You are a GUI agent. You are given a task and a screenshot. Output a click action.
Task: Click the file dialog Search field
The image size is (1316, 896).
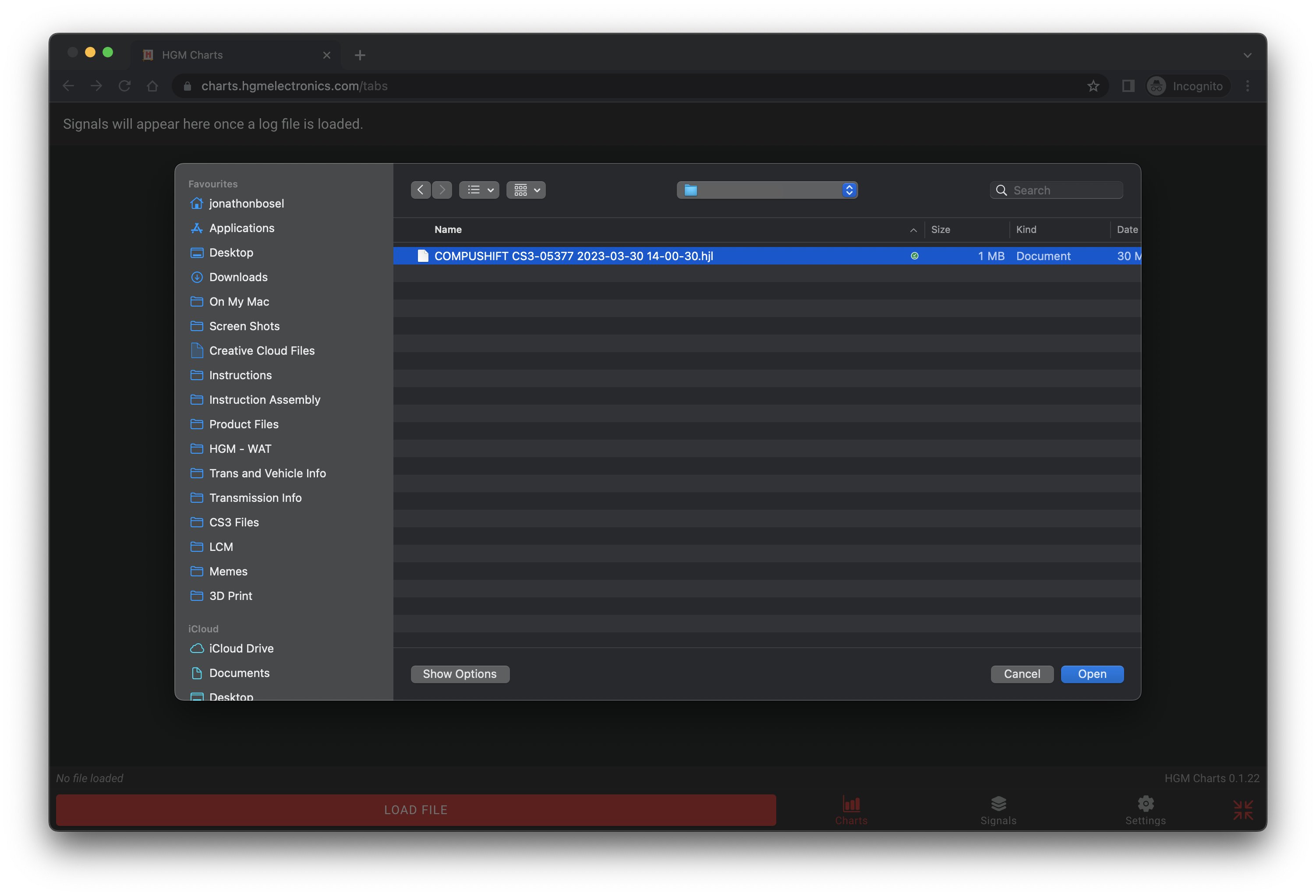click(1056, 190)
